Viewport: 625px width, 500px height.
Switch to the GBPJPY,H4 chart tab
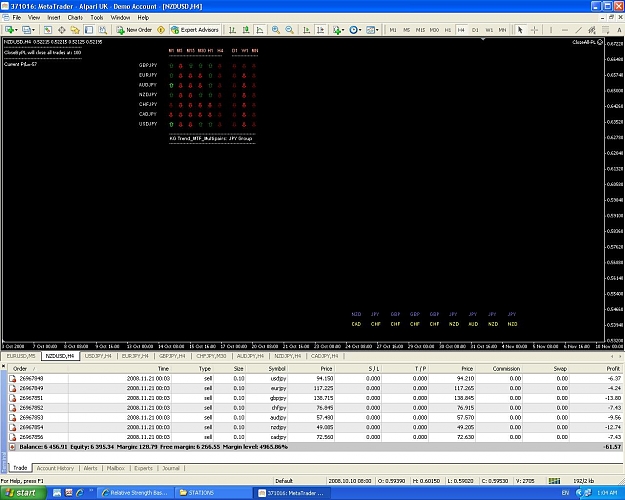point(172,356)
